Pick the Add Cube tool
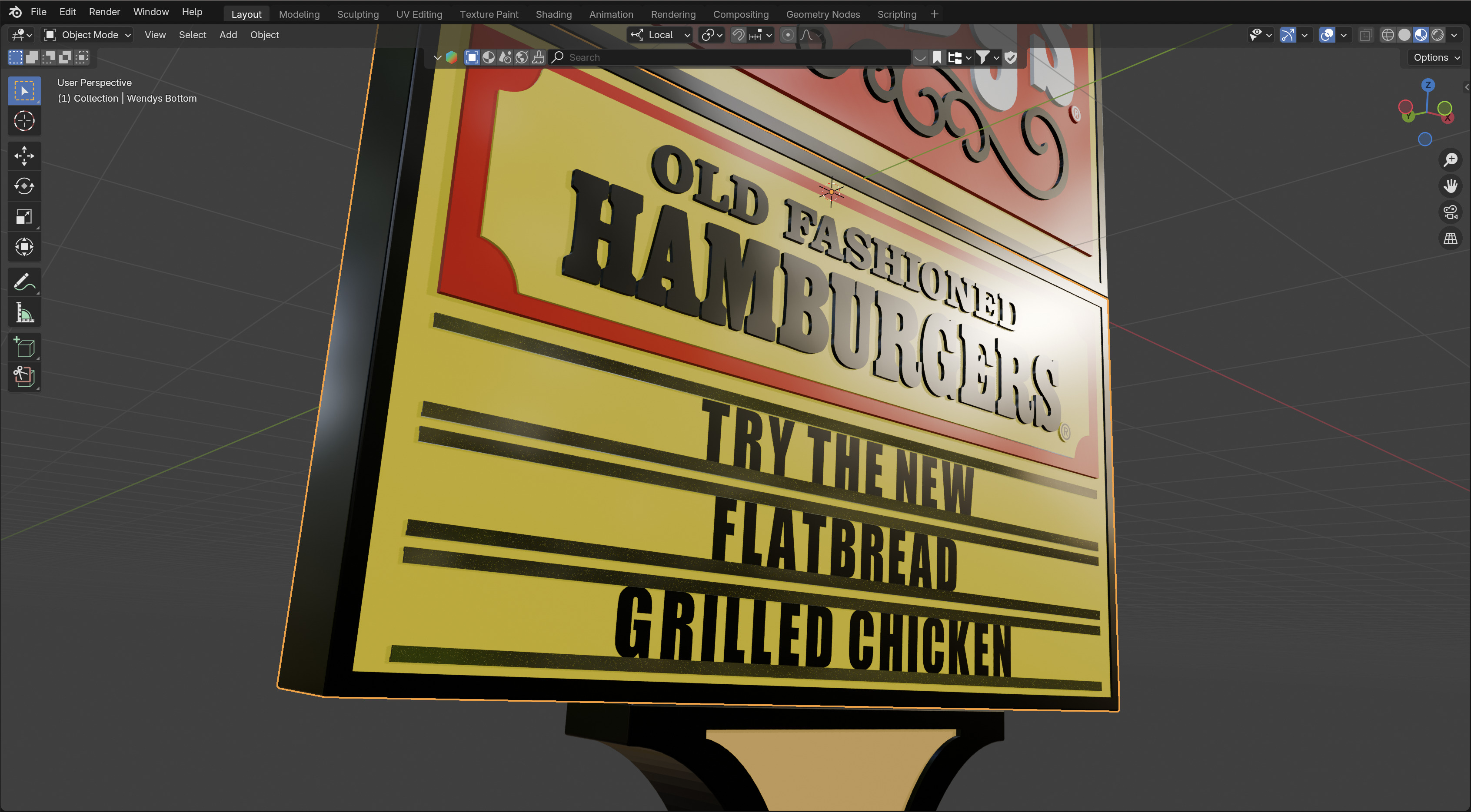 pyautogui.click(x=24, y=347)
